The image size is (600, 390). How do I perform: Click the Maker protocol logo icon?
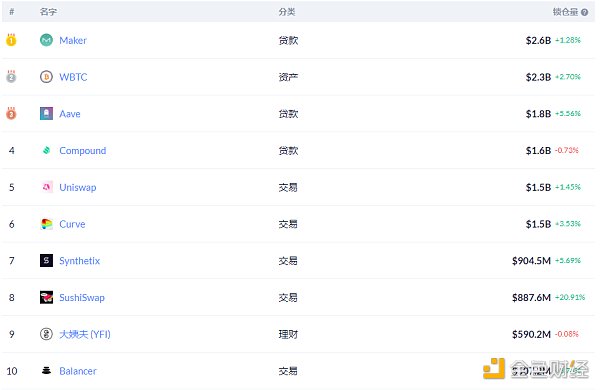point(46,40)
